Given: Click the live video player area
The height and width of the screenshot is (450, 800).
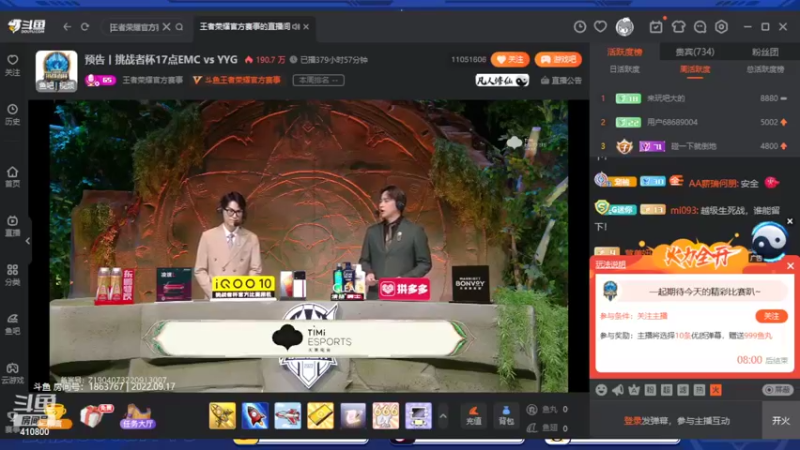Looking at the screenshot, I should (308, 245).
